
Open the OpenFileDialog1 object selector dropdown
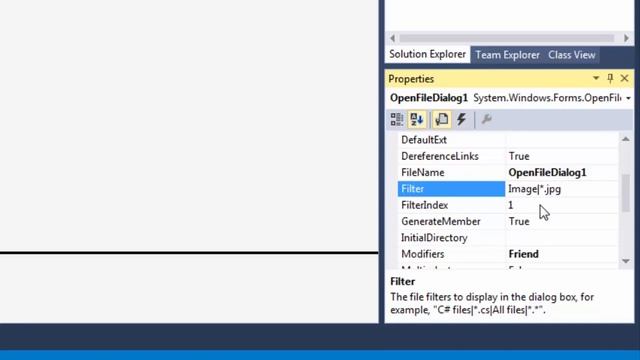628,98
